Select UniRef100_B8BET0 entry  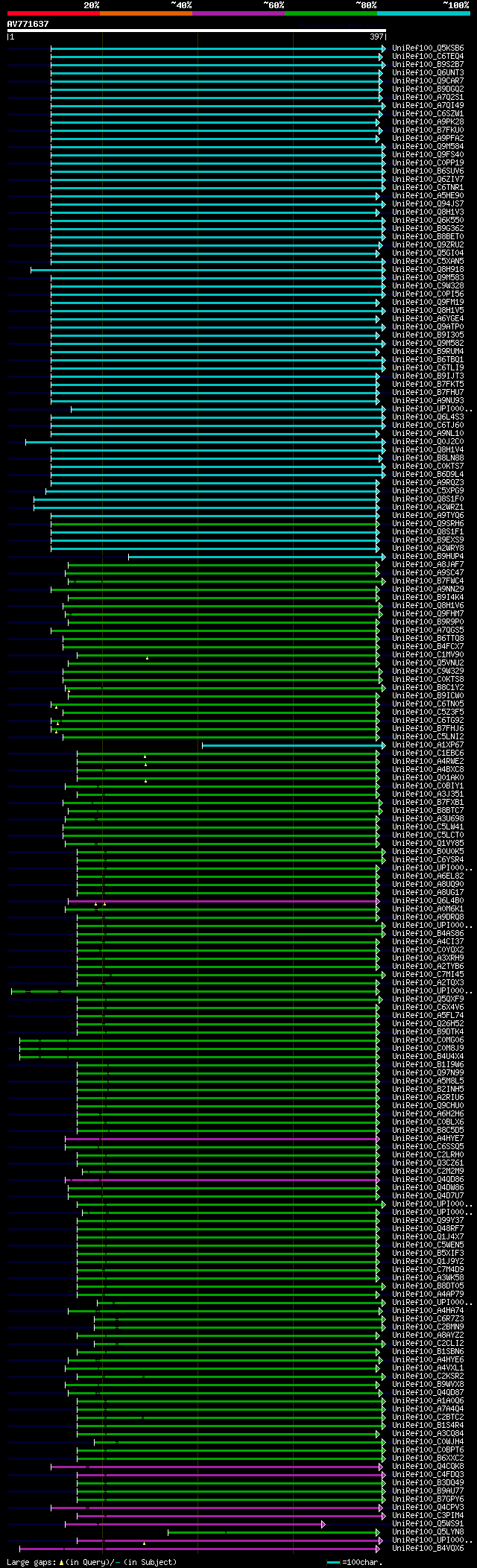point(428,237)
